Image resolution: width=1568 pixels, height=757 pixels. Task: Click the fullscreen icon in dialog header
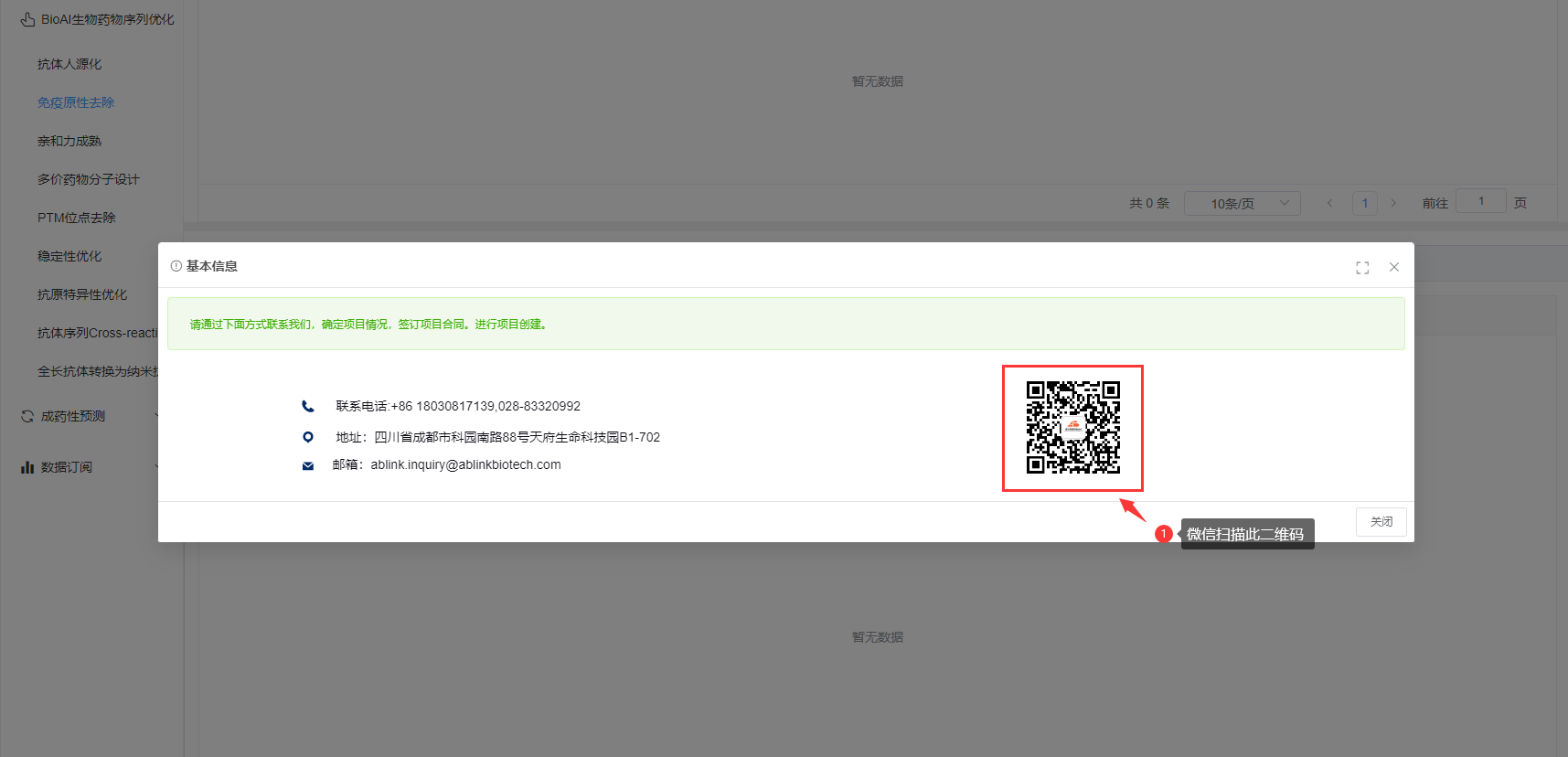tap(1362, 267)
